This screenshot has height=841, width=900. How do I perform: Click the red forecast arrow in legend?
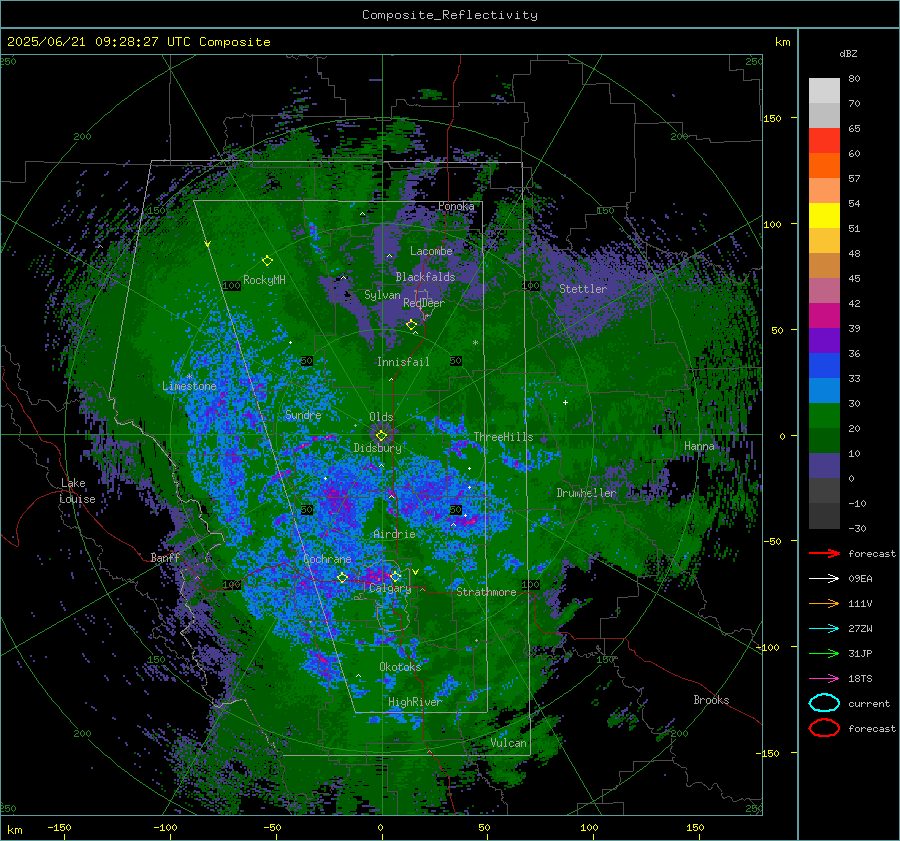(824, 553)
